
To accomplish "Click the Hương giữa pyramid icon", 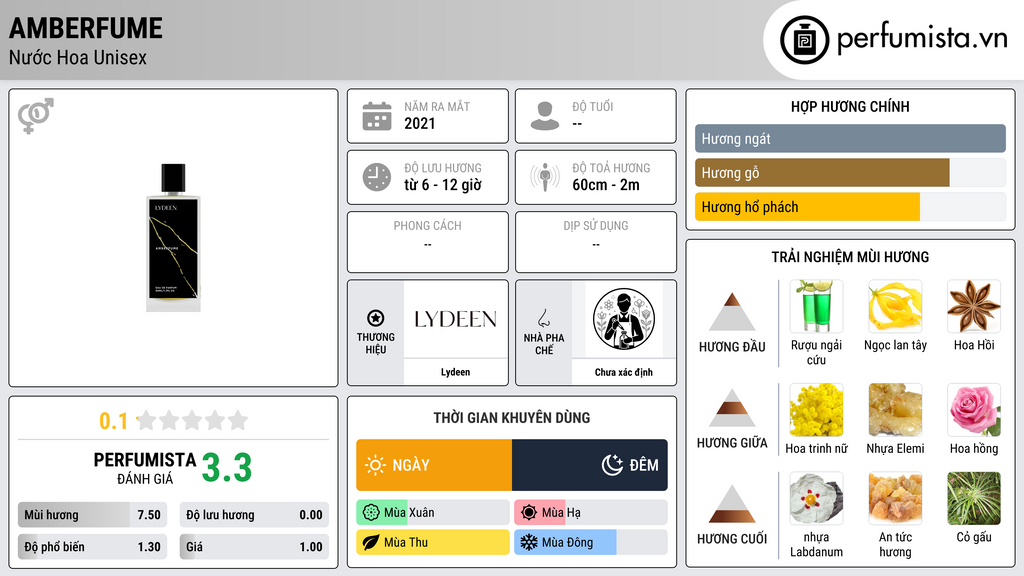I will [732, 408].
